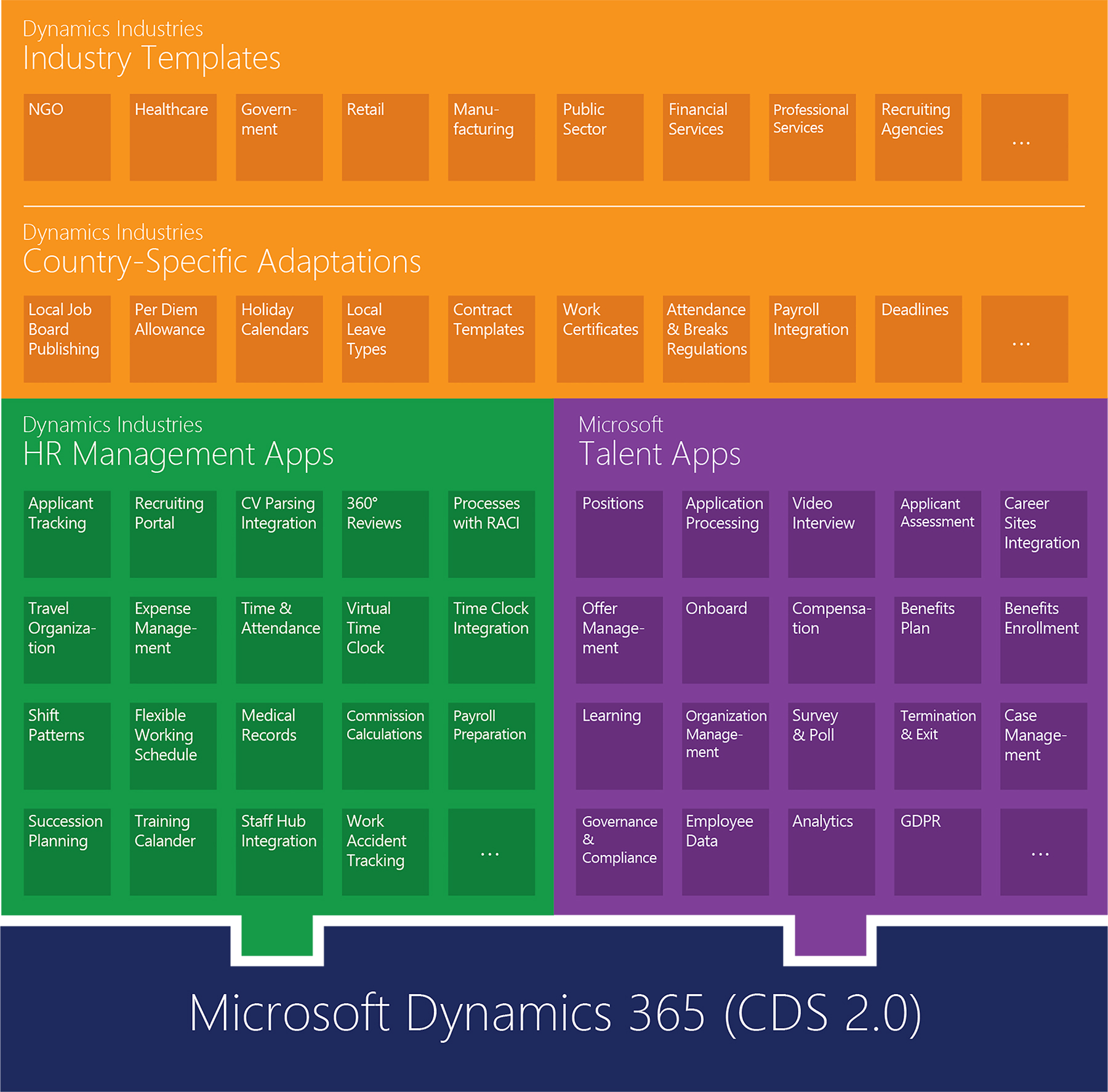
Task: Select the Learning tile
Action: pos(619,747)
